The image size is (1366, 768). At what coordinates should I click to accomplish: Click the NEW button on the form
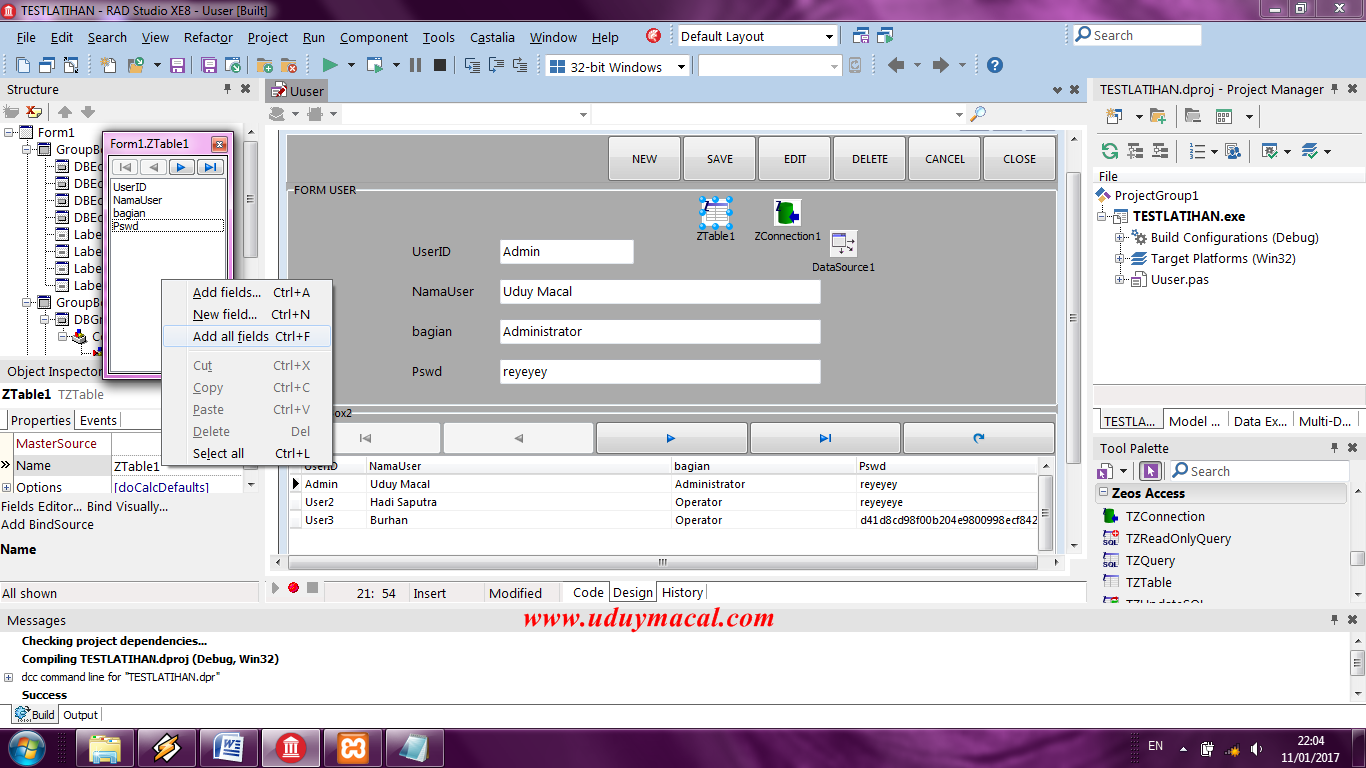pos(645,158)
